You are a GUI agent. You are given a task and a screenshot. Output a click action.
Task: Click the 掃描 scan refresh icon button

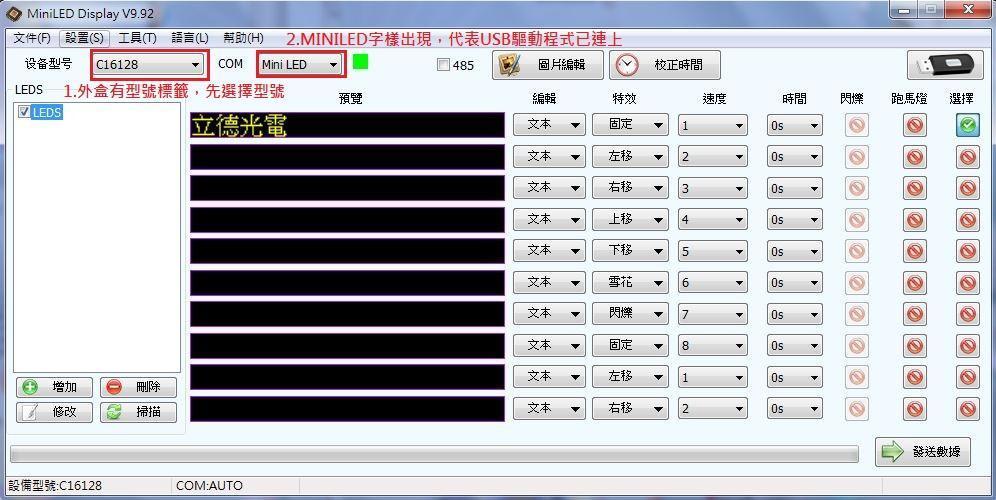click(x=138, y=412)
